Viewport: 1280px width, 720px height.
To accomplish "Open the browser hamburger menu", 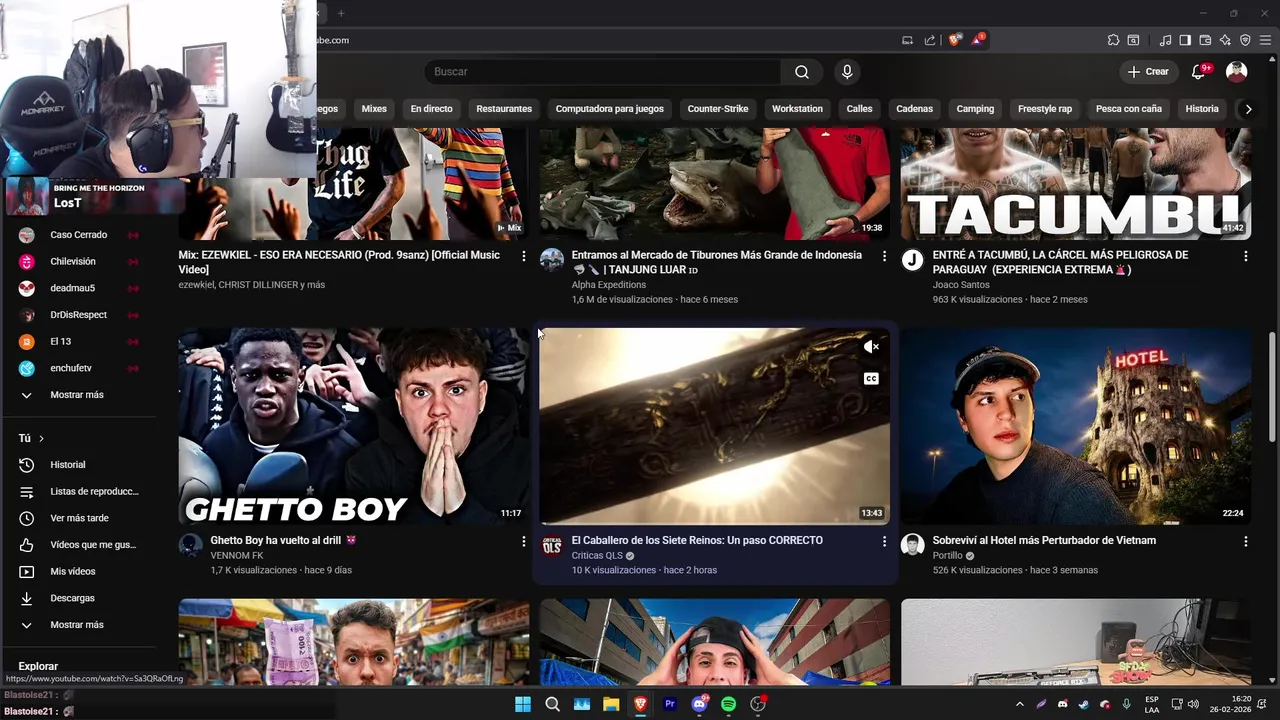I will tap(1265, 40).
